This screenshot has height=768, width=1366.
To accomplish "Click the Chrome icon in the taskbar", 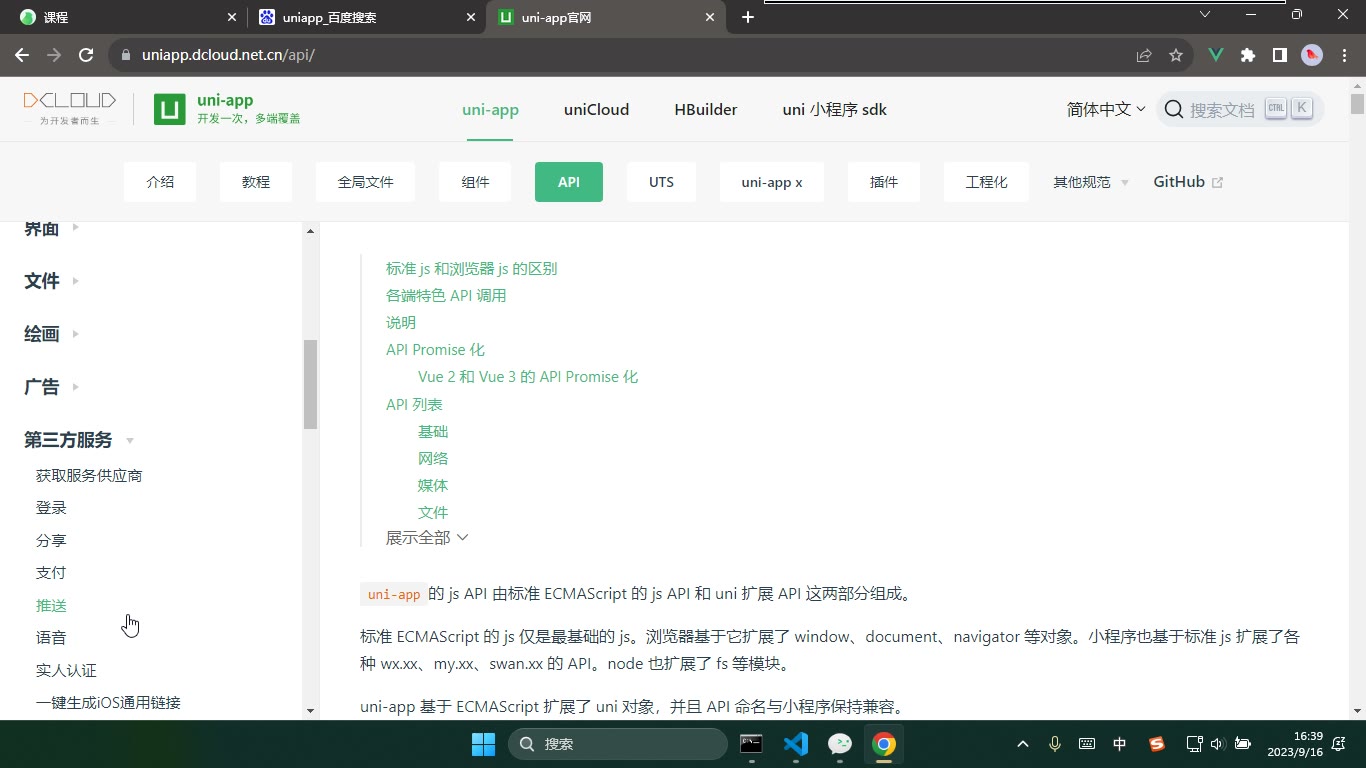I will tap(883, 744).
